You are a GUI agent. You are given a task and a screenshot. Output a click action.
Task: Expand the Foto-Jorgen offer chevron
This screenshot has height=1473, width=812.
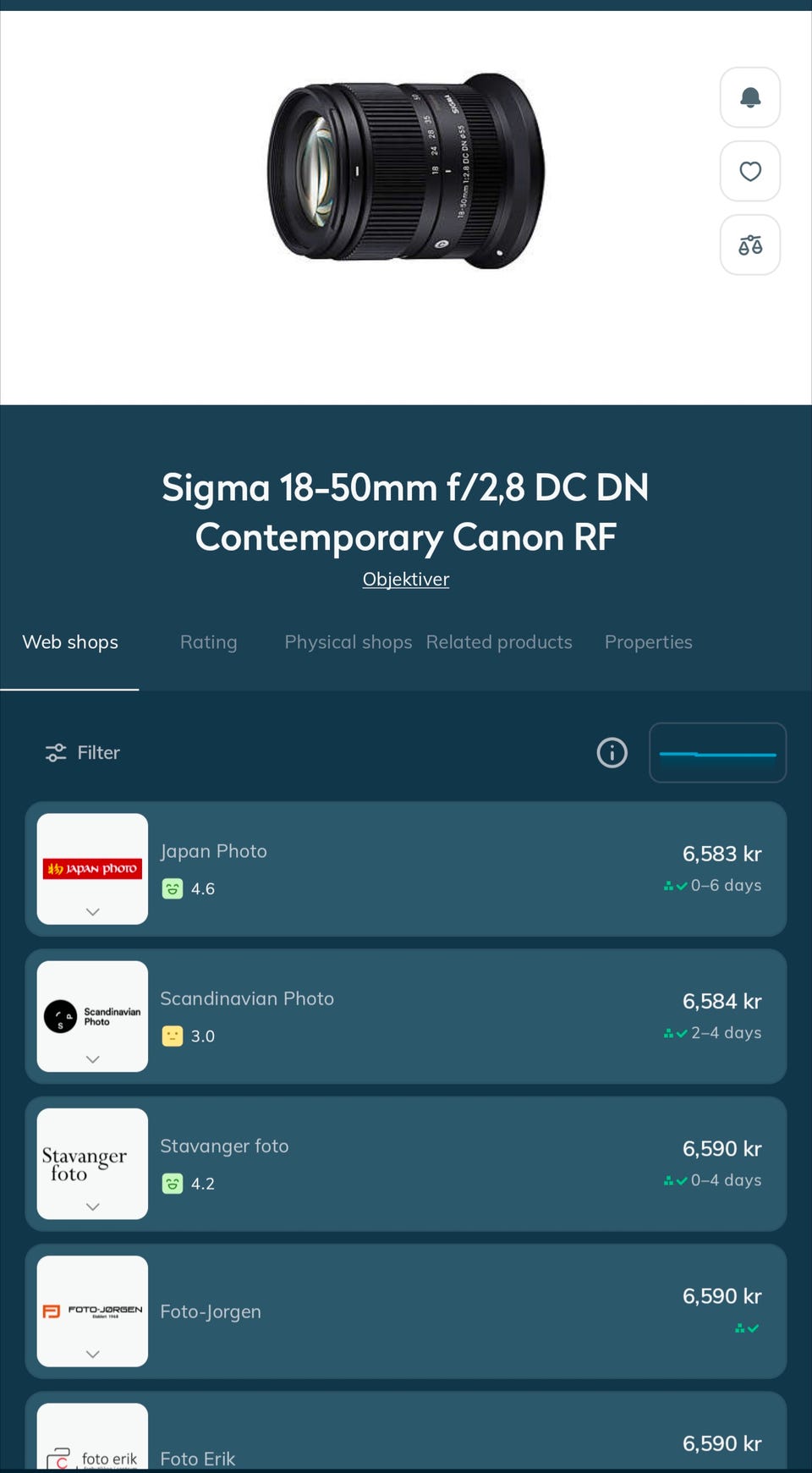click(x=93, y=1353)
